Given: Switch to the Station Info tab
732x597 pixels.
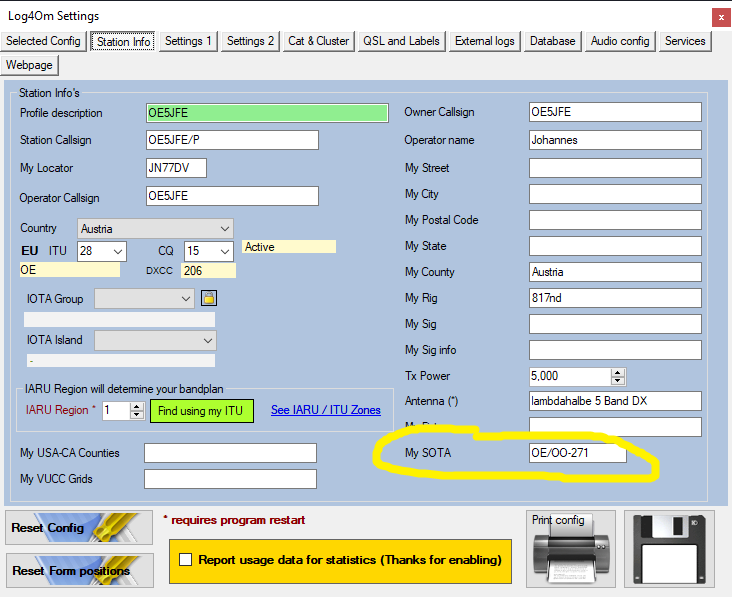Looking at the screenshot, I should (x=123, y=42).
